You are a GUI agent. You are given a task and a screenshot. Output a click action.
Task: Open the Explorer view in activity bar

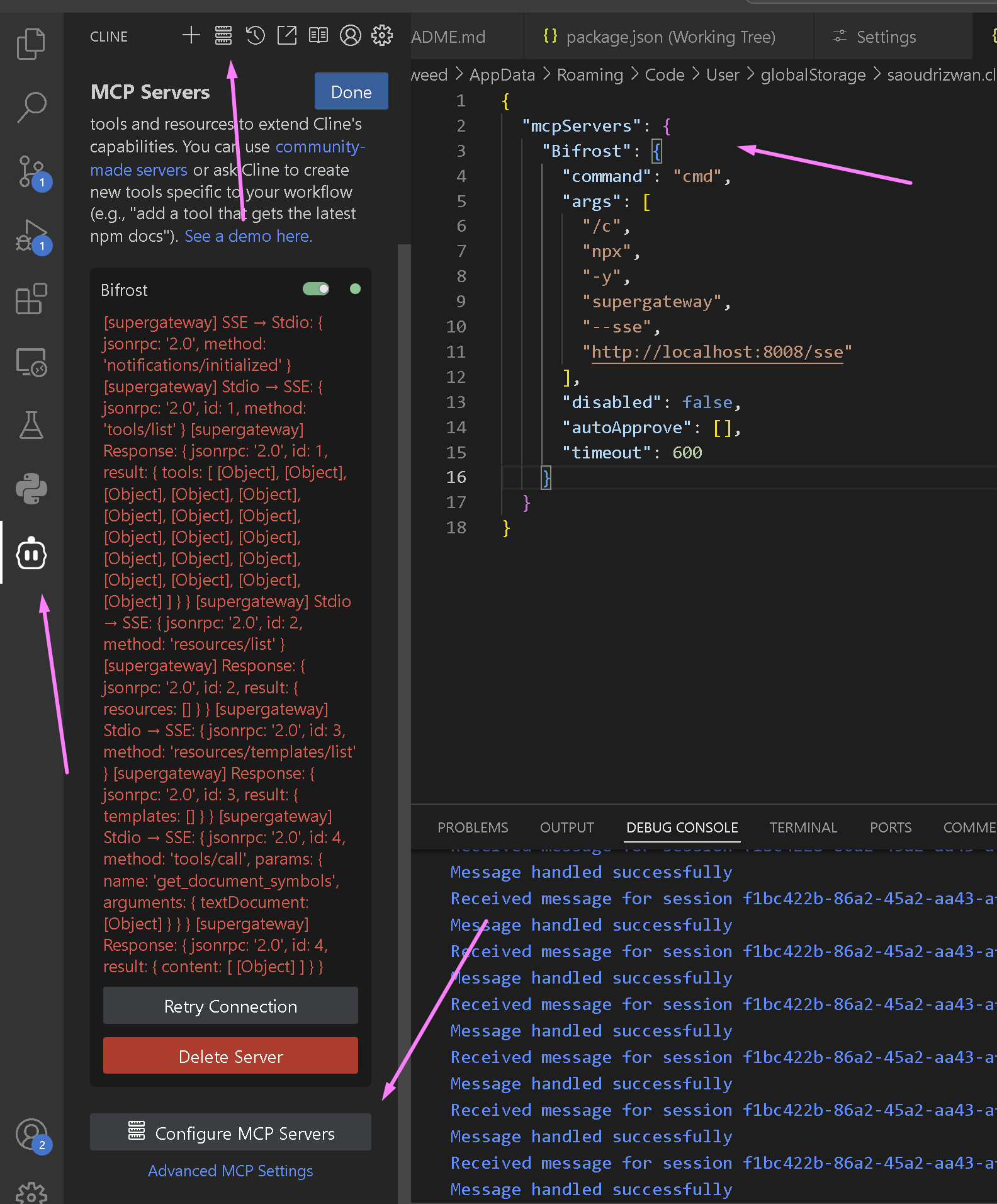click(x=31, y=44)
